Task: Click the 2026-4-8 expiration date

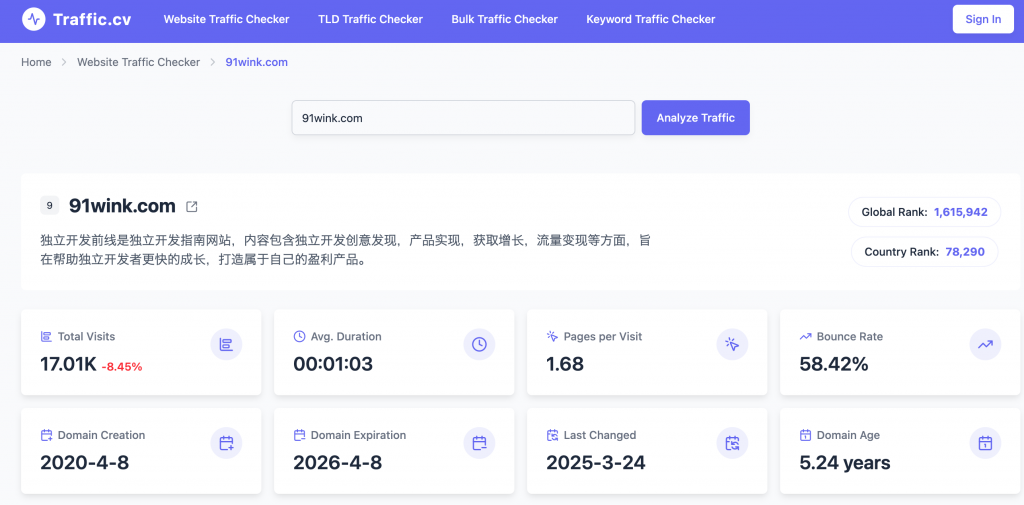Action: pos(338,463)
